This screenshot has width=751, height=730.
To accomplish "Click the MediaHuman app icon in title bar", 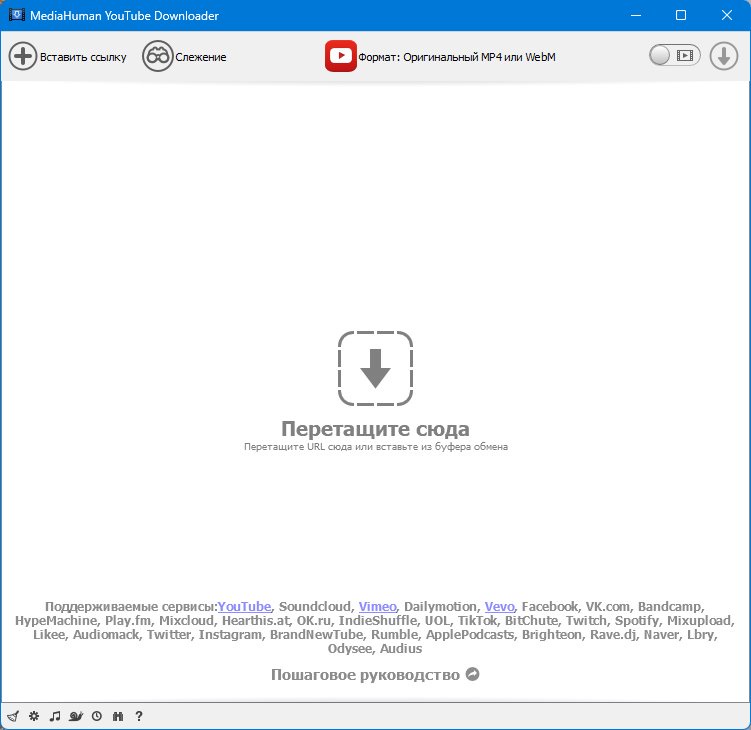I will click(x=17, y=15).
